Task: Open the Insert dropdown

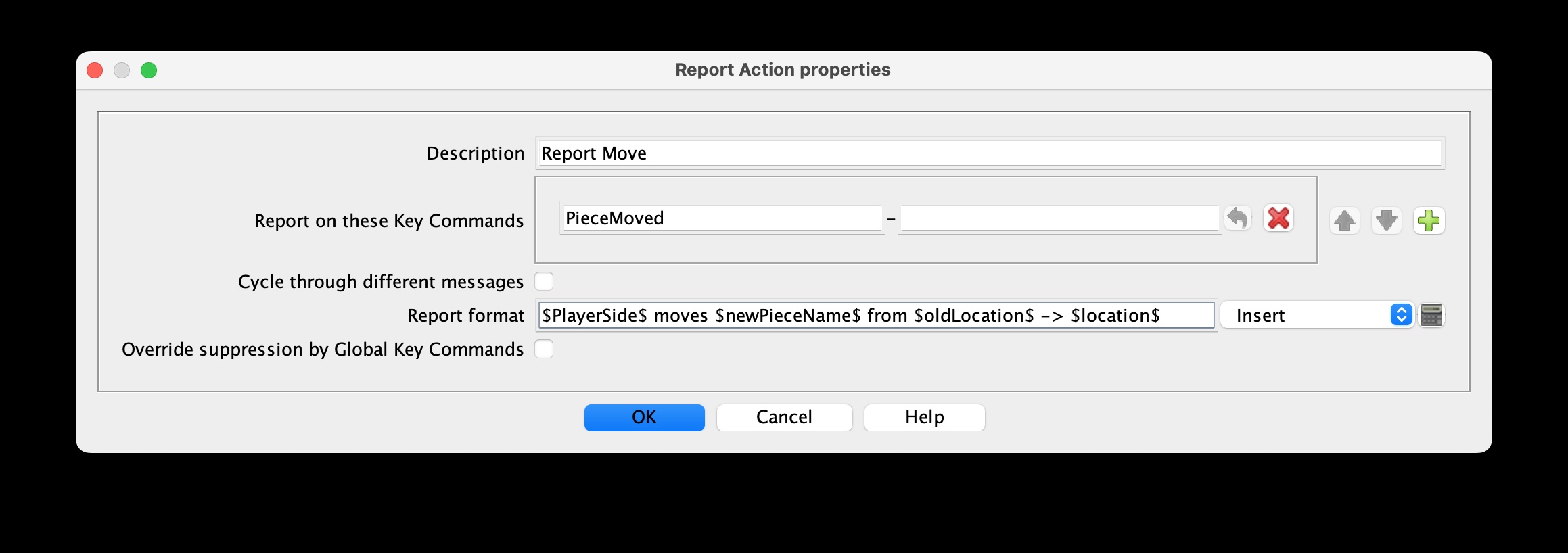Action: (x=1317, y=315)
